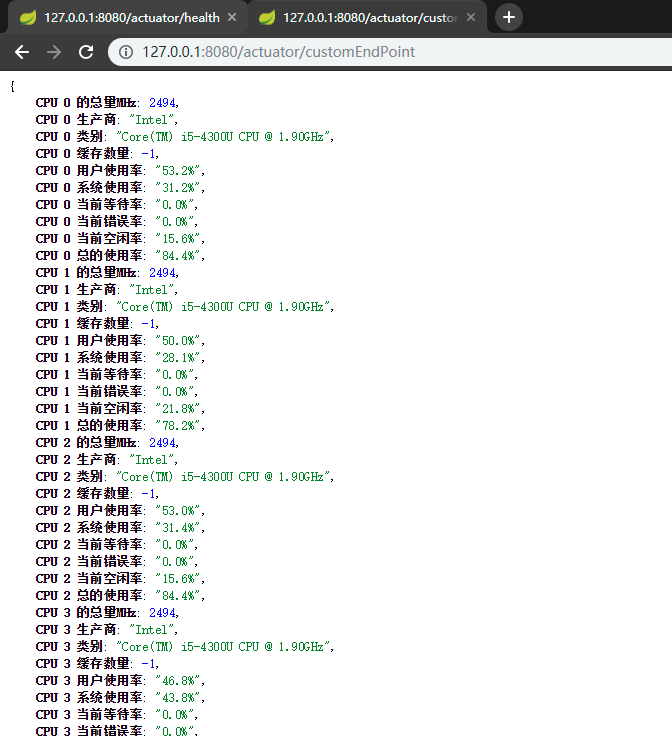Click the CPU 0 总量MHz value 2494
The width and height of the screenshot is (672, 736).
pos(162,102)
